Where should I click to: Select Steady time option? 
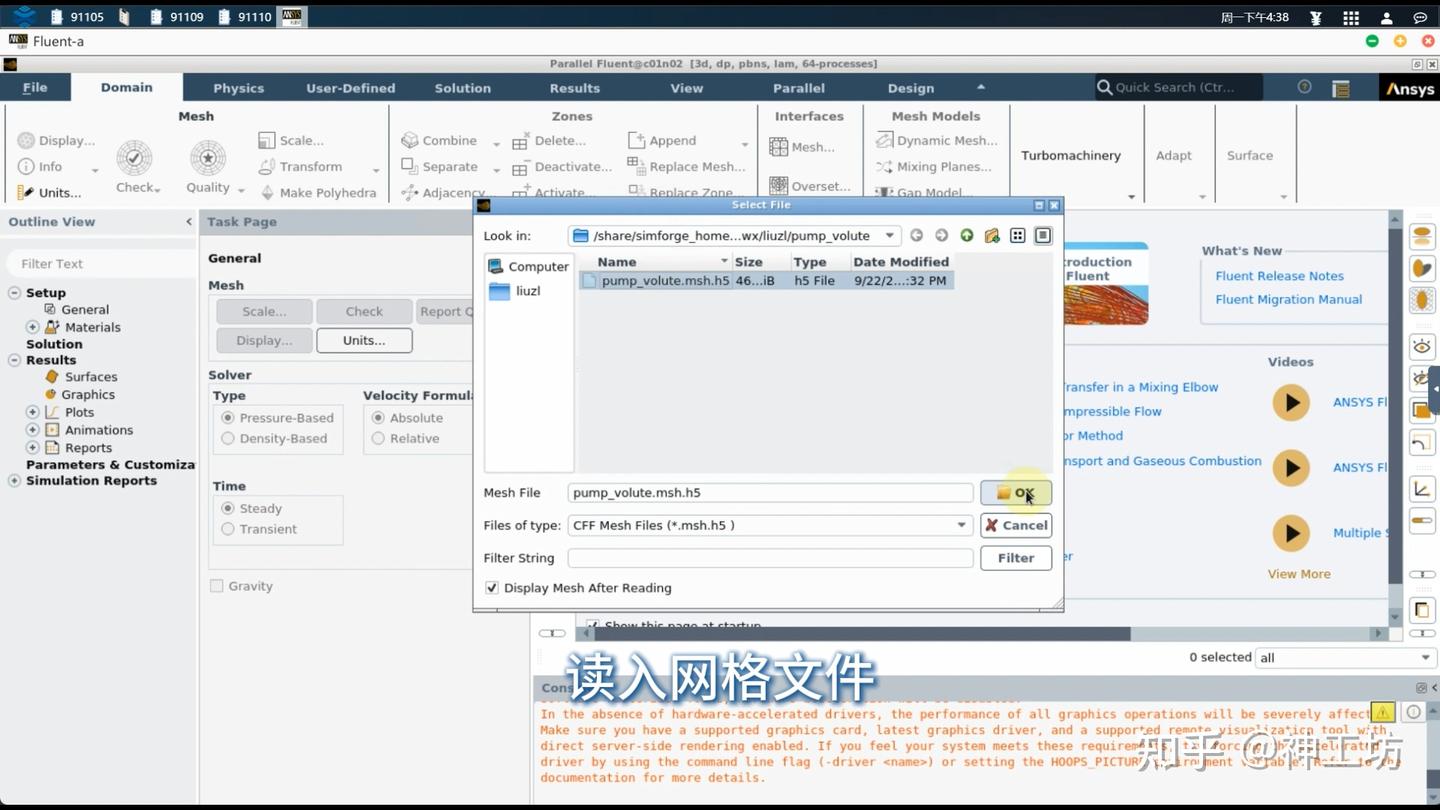(x=228, y=508)
